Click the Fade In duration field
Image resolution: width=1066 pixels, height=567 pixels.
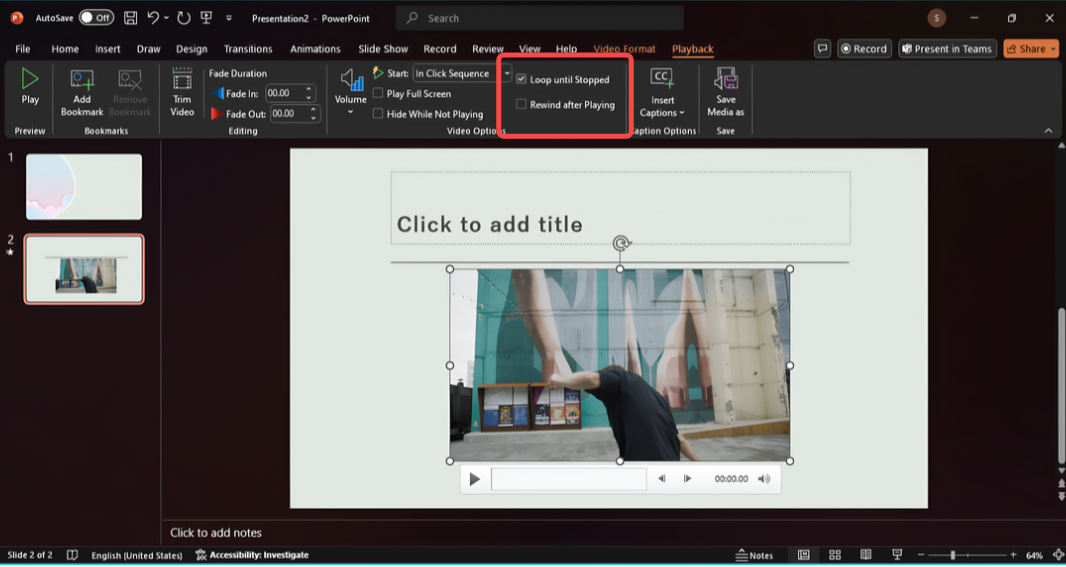[283, 93]
